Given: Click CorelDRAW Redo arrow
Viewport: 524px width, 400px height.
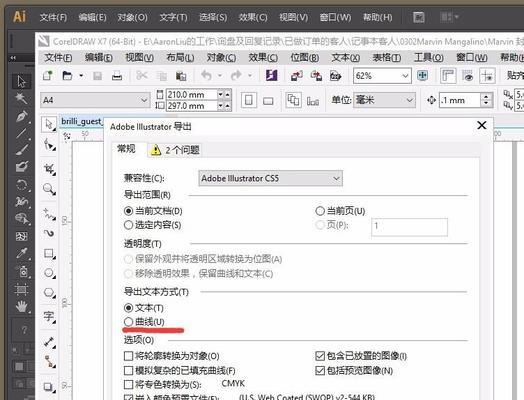Looking at the screenshot, I should click(236, 76).
